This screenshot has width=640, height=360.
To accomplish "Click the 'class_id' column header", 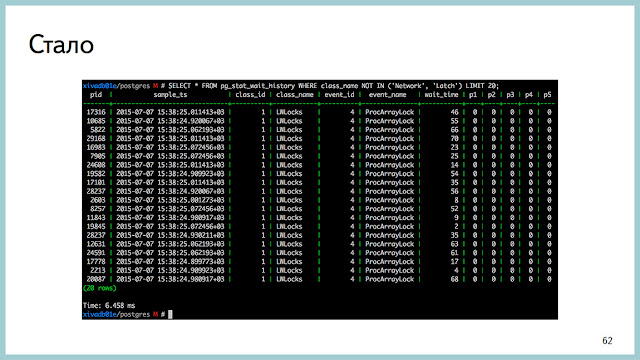I will point(250,95).
